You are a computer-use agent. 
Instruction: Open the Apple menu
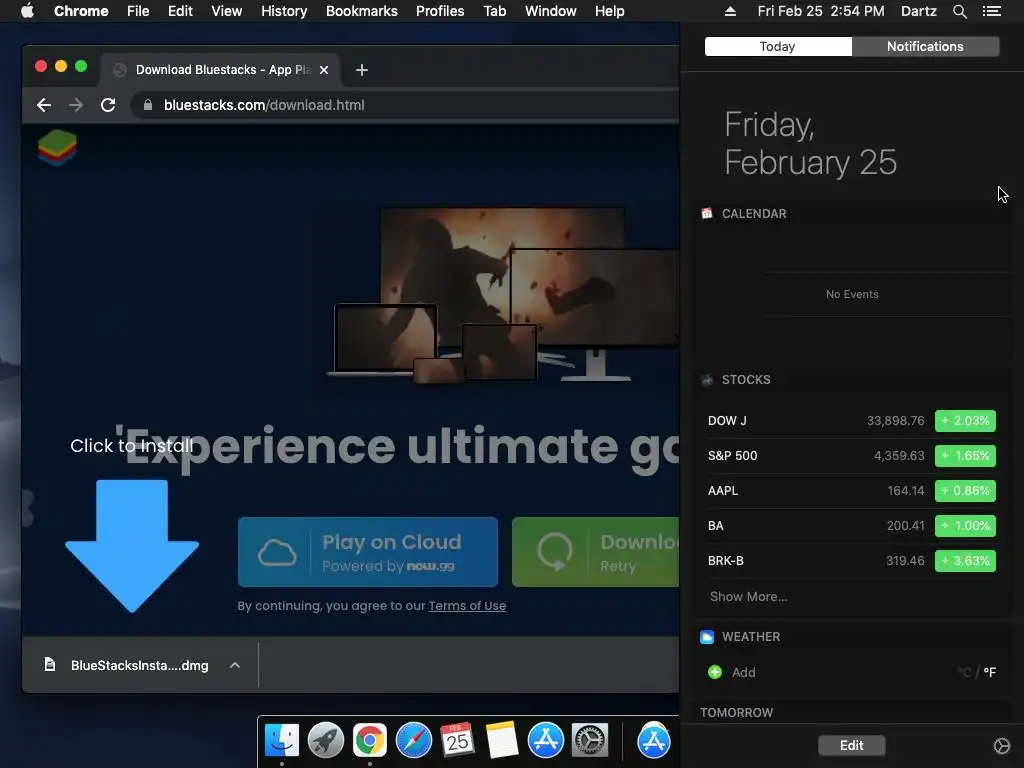tap(27, 11)
